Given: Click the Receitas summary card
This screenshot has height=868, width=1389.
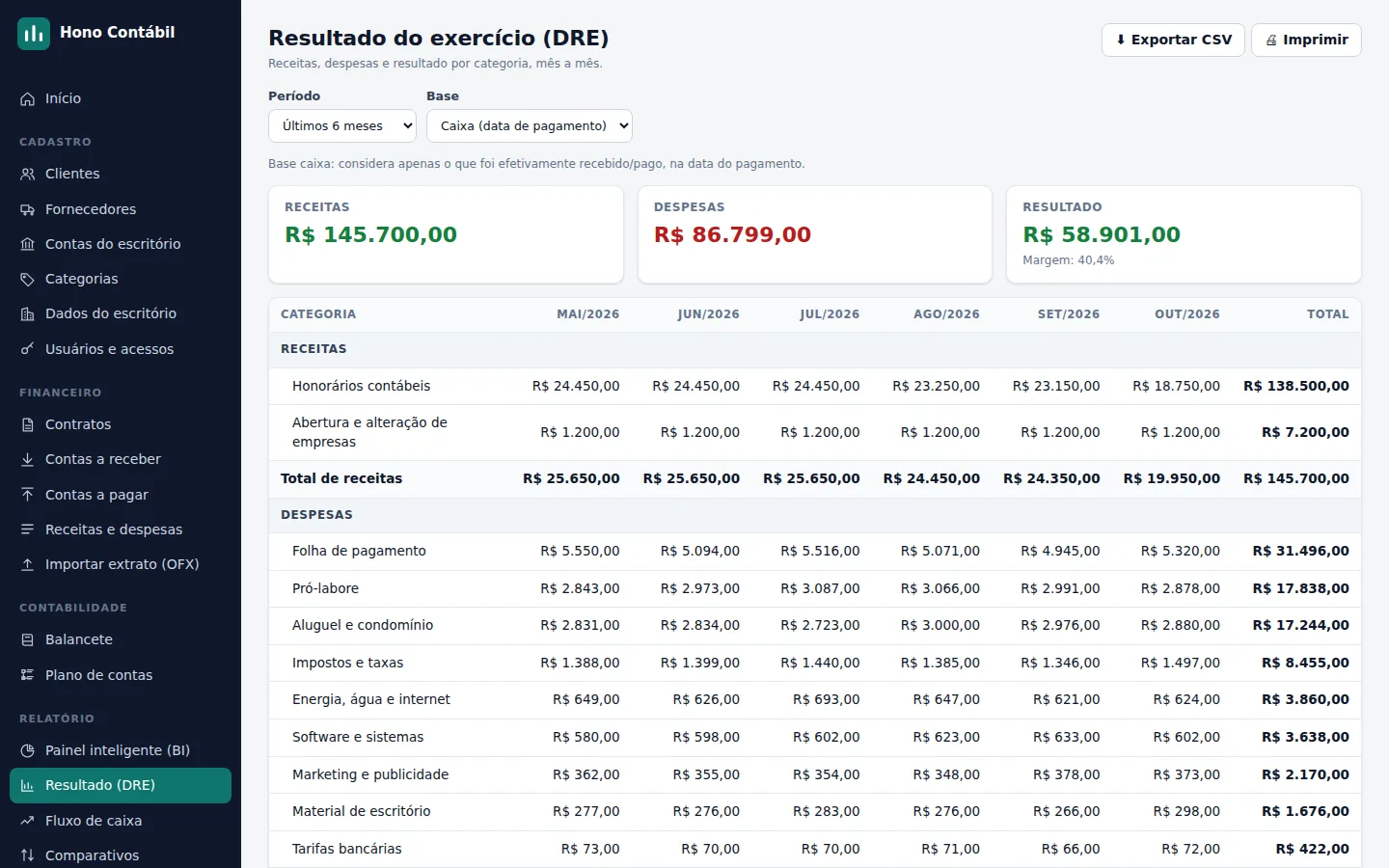Looking at the screenshot, I should point(446,234).
